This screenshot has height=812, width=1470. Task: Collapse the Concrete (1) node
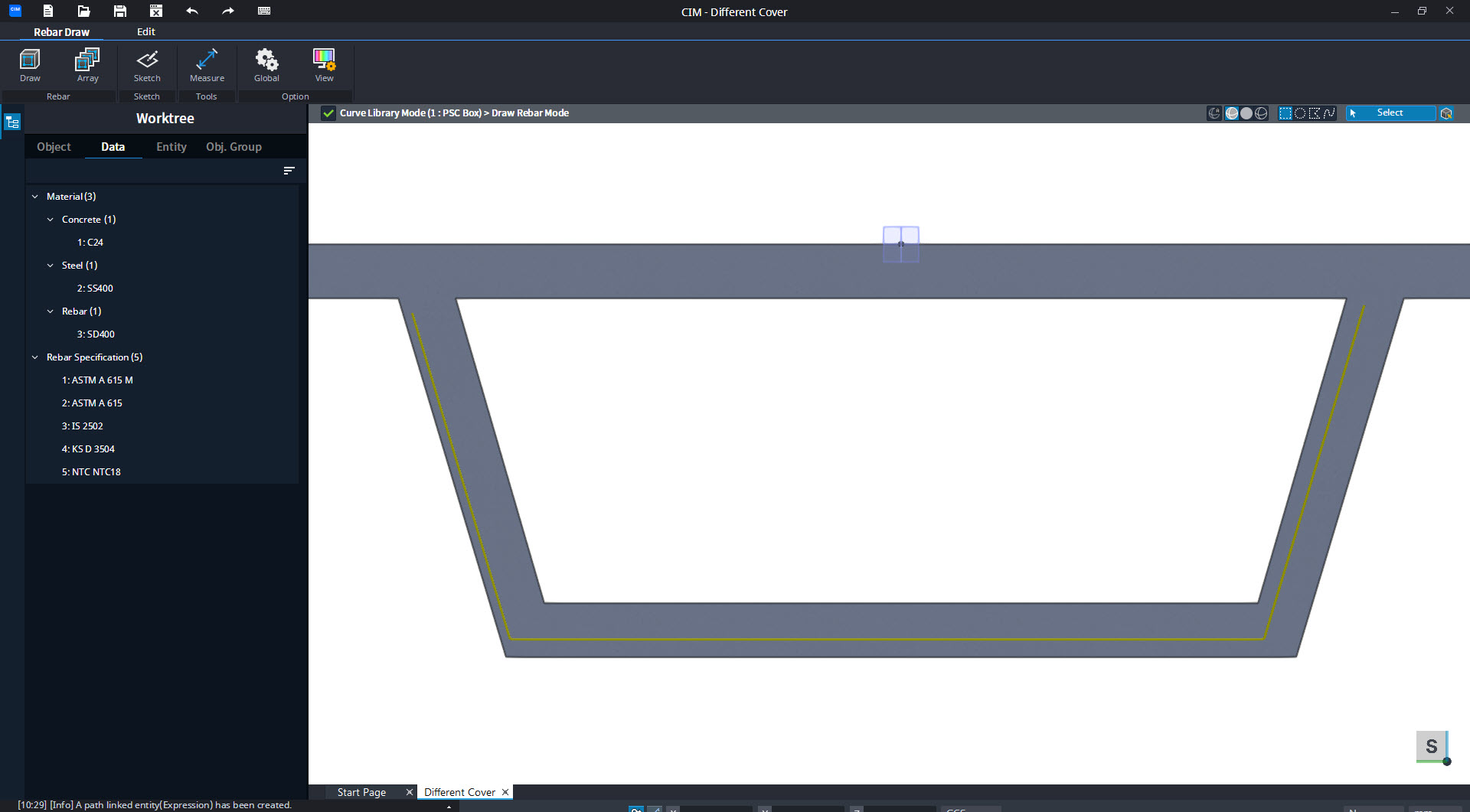point(51,220)
